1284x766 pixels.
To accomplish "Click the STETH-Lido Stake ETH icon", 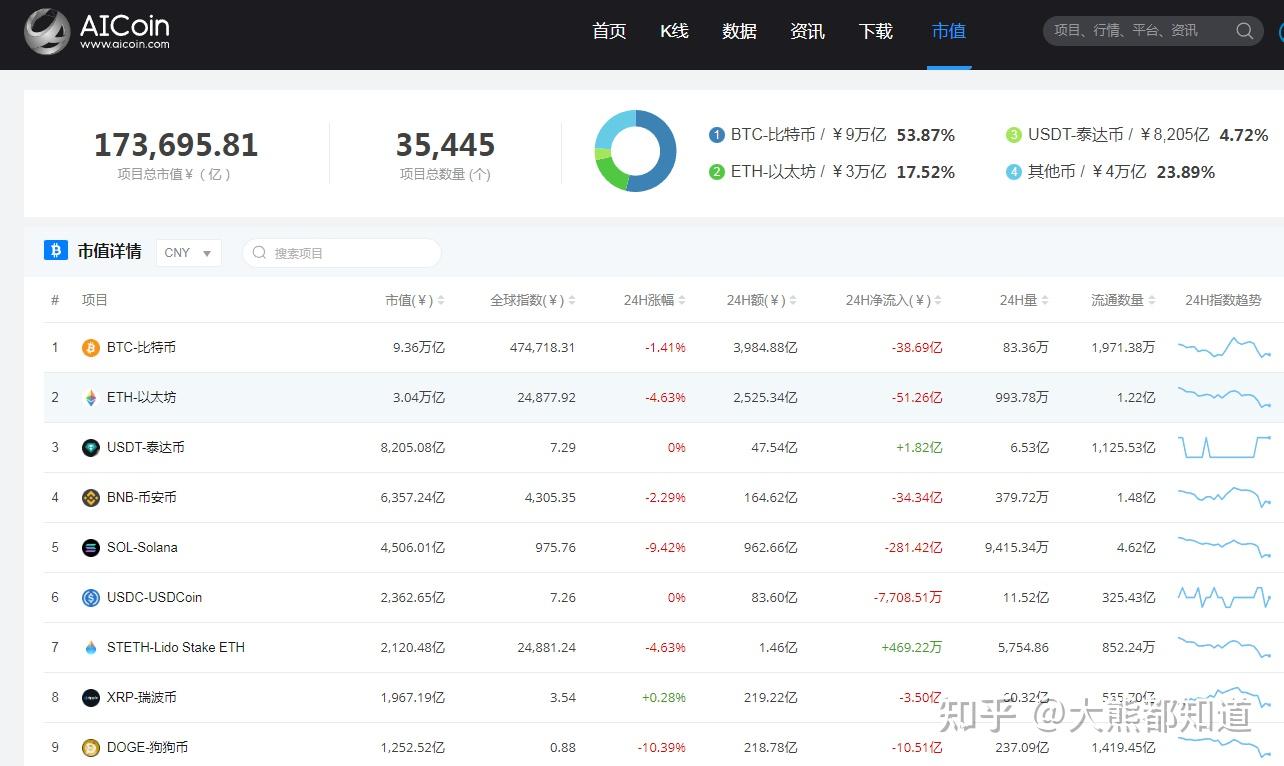I will click(x=91, y=648).
